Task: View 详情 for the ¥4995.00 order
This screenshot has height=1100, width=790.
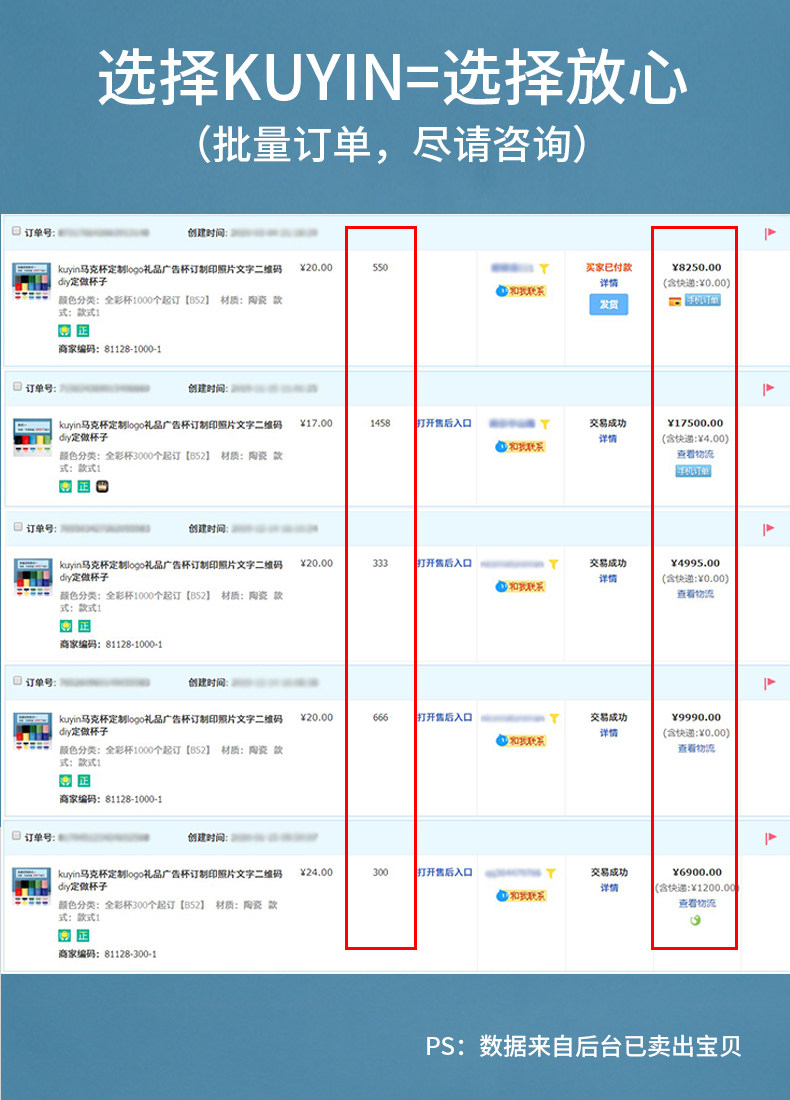Action: click(608, 579)
